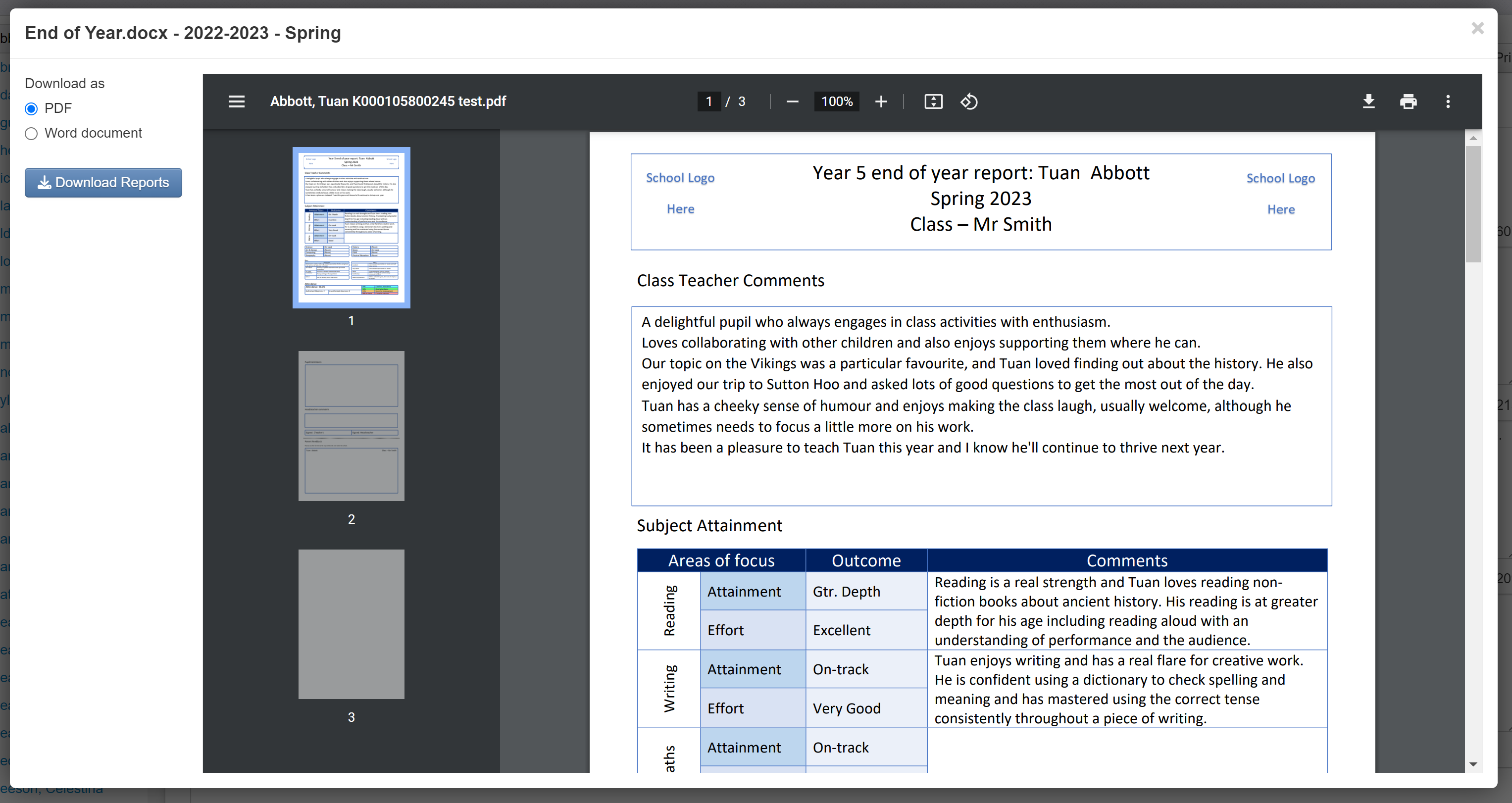
Task: Select the PDF download option
Action: 31,108
